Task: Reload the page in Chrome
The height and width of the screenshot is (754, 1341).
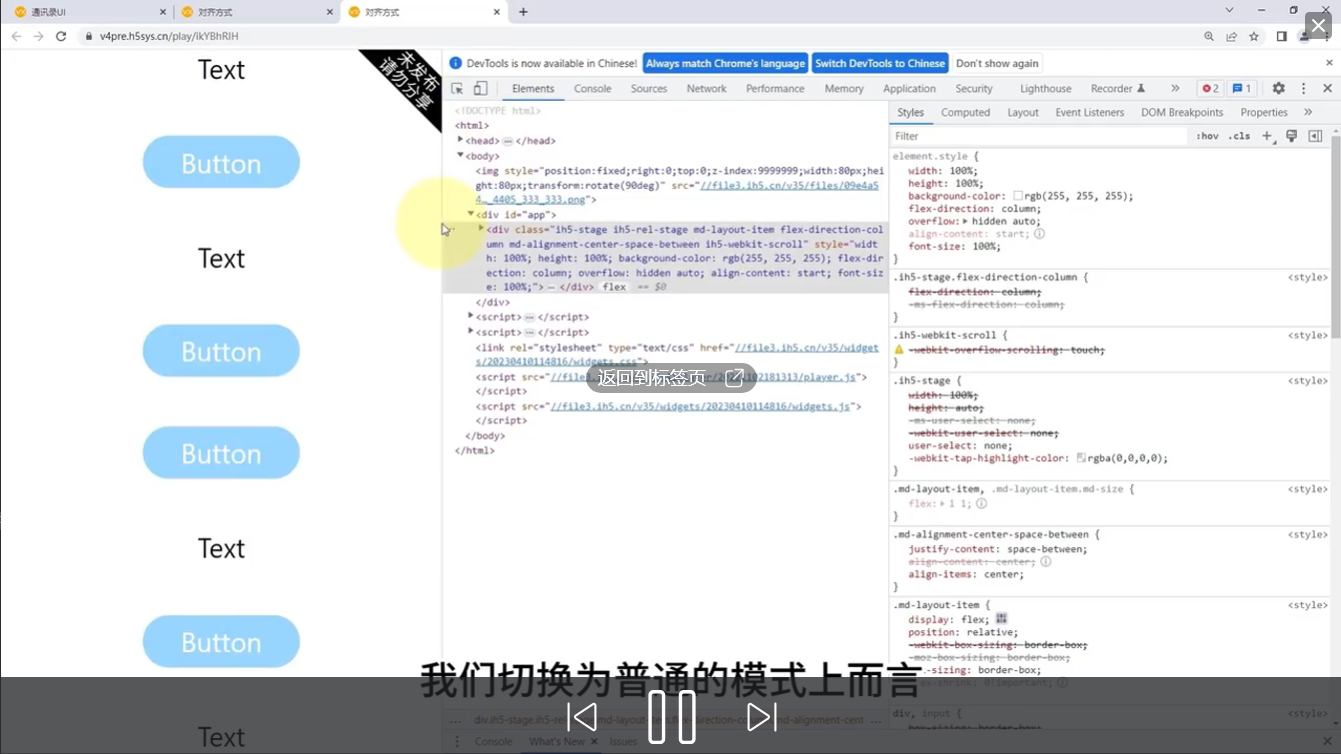Action: coord(61,36)
